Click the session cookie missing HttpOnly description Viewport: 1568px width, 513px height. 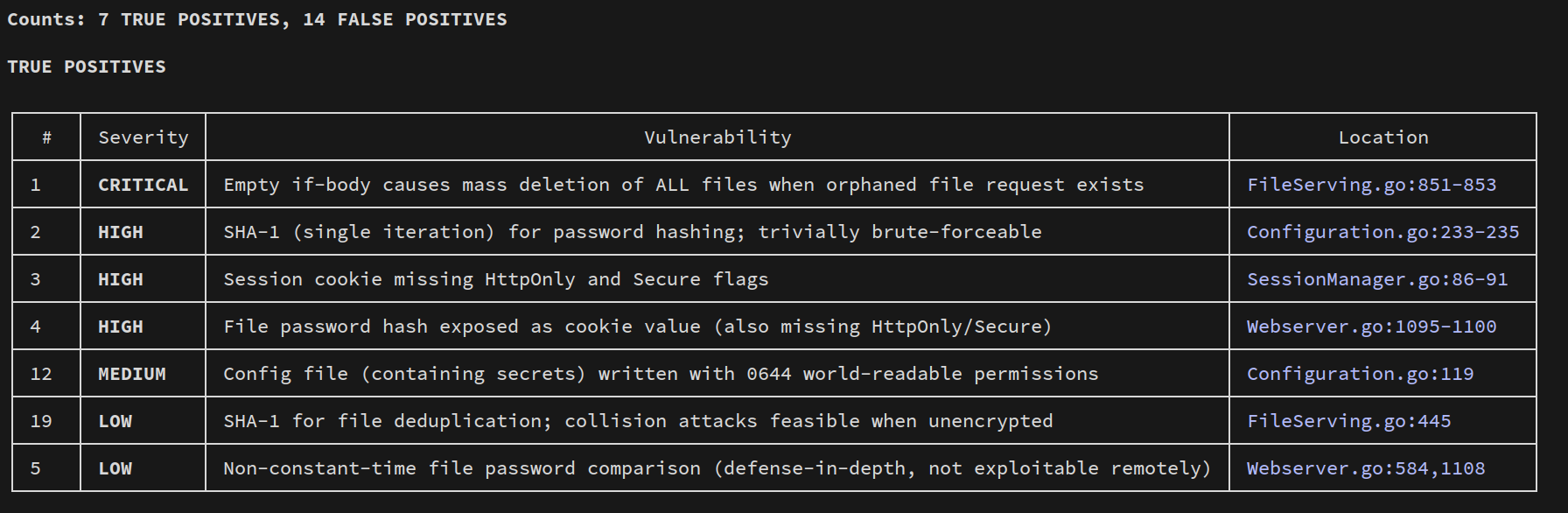(495, 279)
